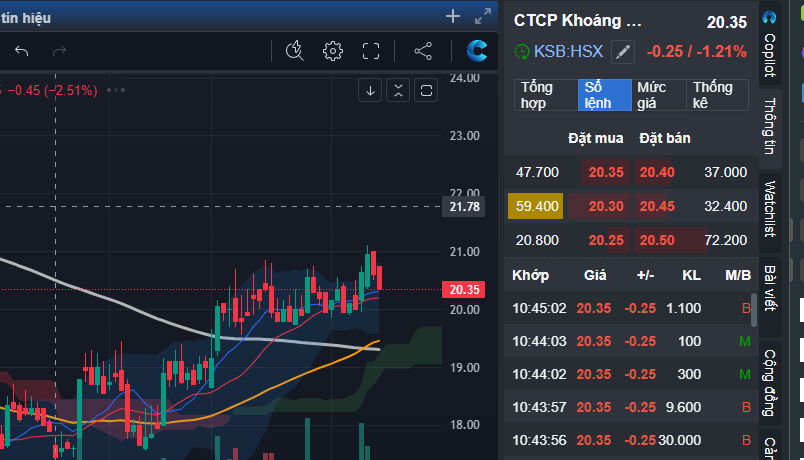The image size is (804, 460).
Task: Click ask price 20.45
Action: (x=657, y=206)
